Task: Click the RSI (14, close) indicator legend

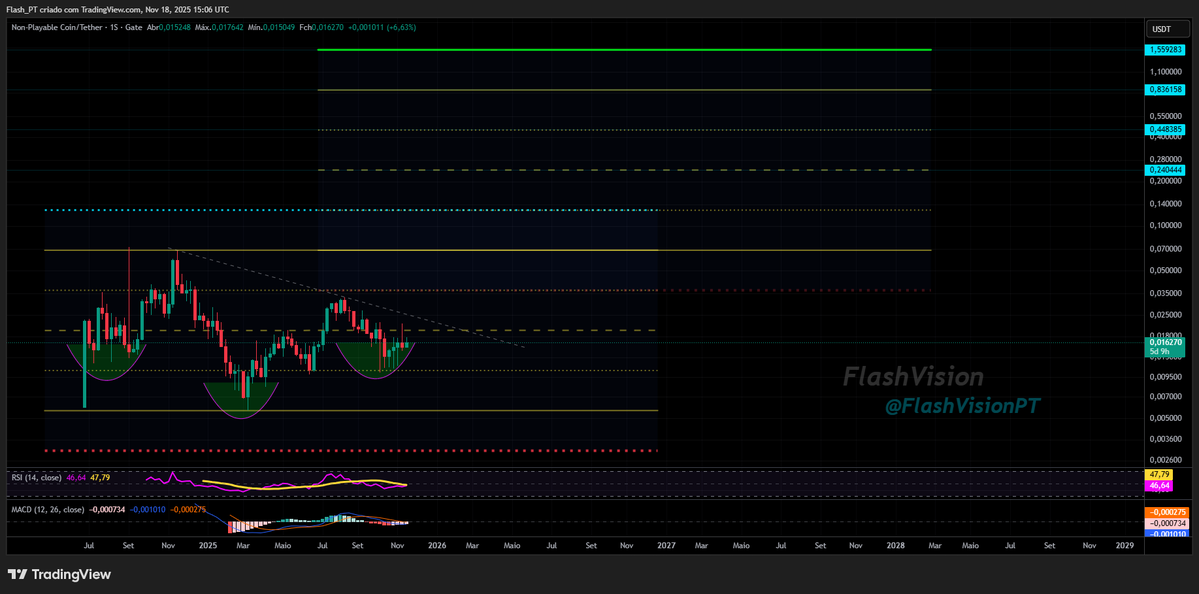Action: [37, 478]
